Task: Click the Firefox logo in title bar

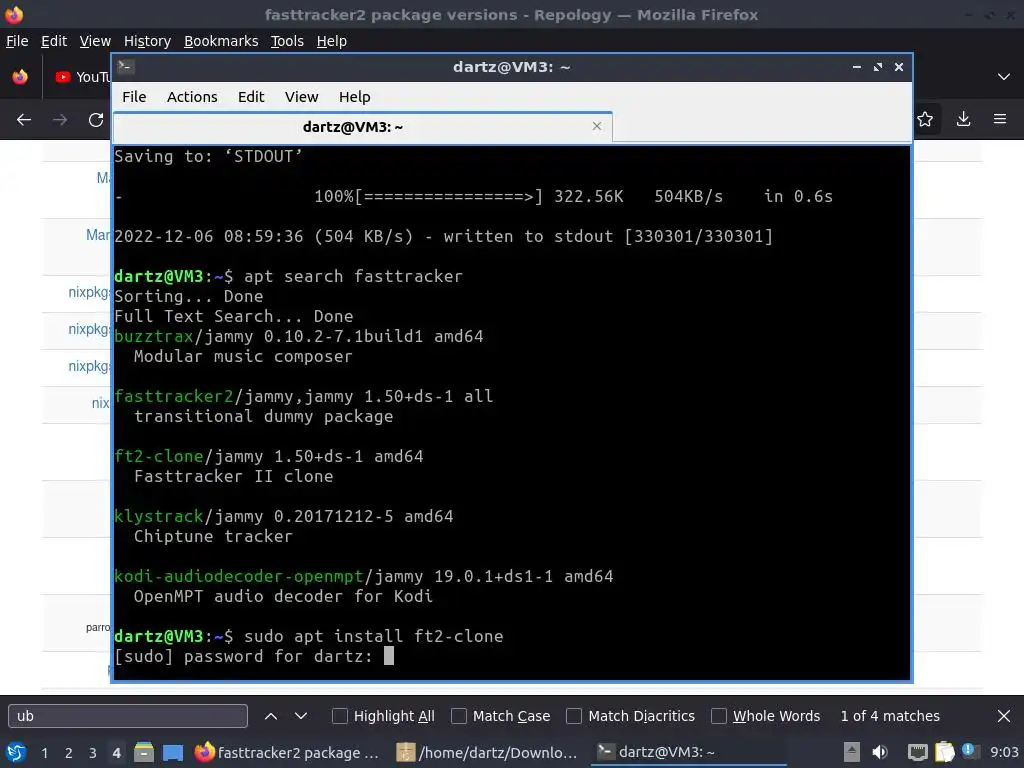Action: [14, 14]
